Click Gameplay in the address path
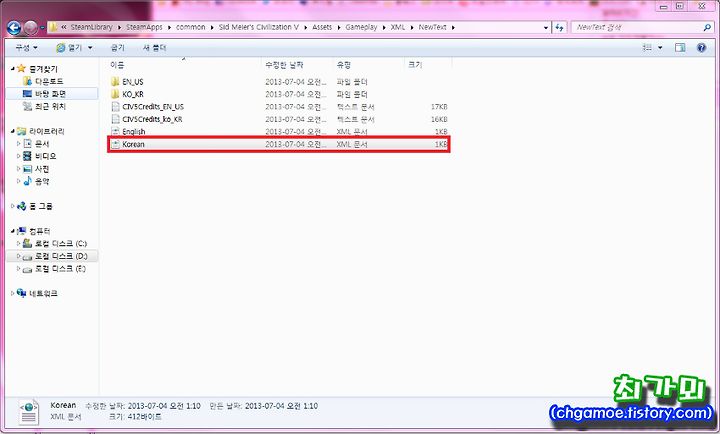The width and height of the screenshot is (720, 434). (361, 28)
